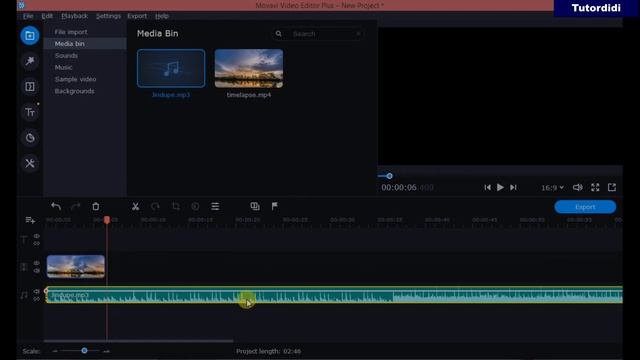Detach the preview window
640x360 pixels.
pyautogui.click(x=612, y=187)
